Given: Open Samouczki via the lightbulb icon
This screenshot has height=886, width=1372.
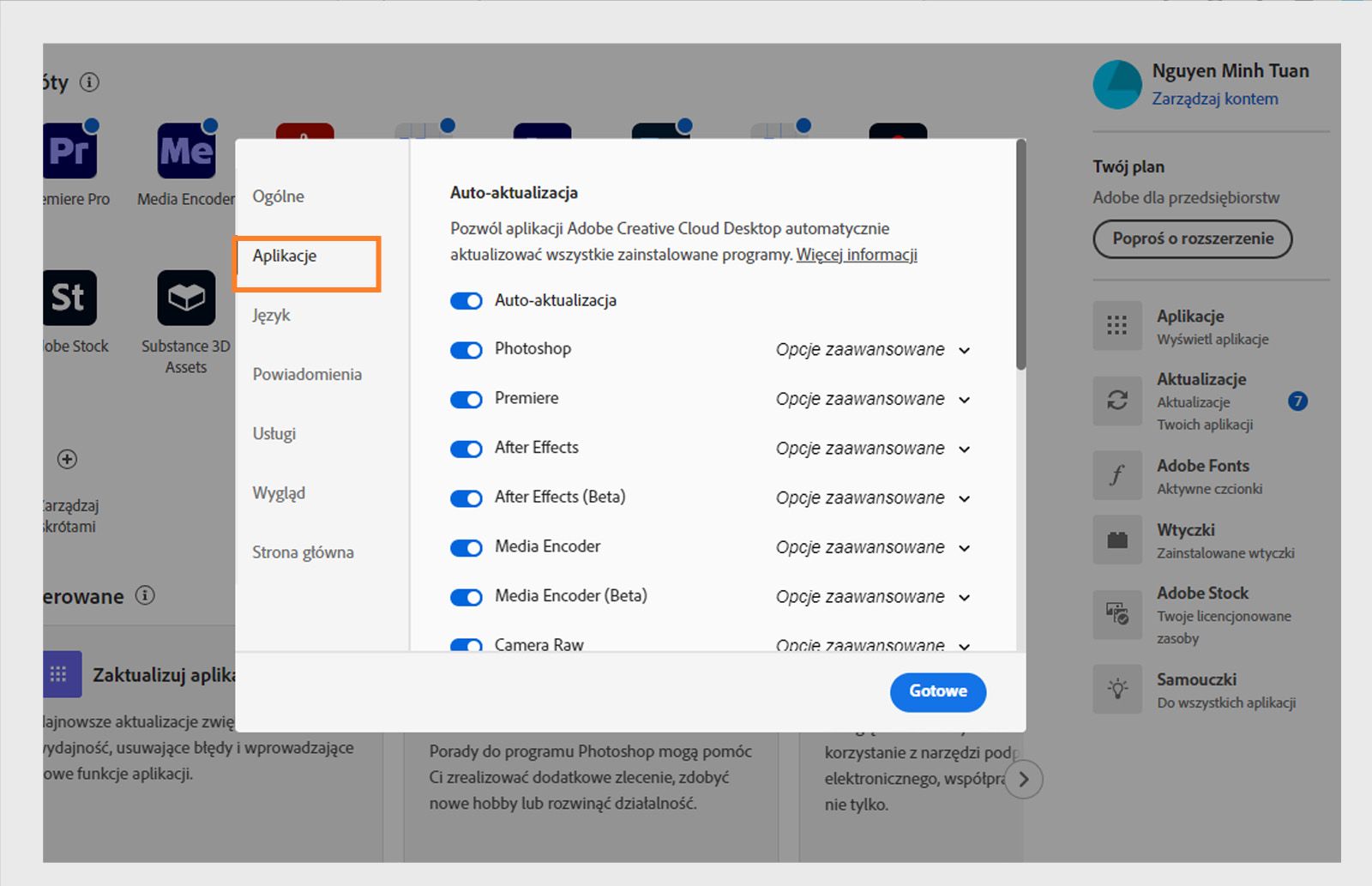Looking at the screenshot, I should point(1116,689).
